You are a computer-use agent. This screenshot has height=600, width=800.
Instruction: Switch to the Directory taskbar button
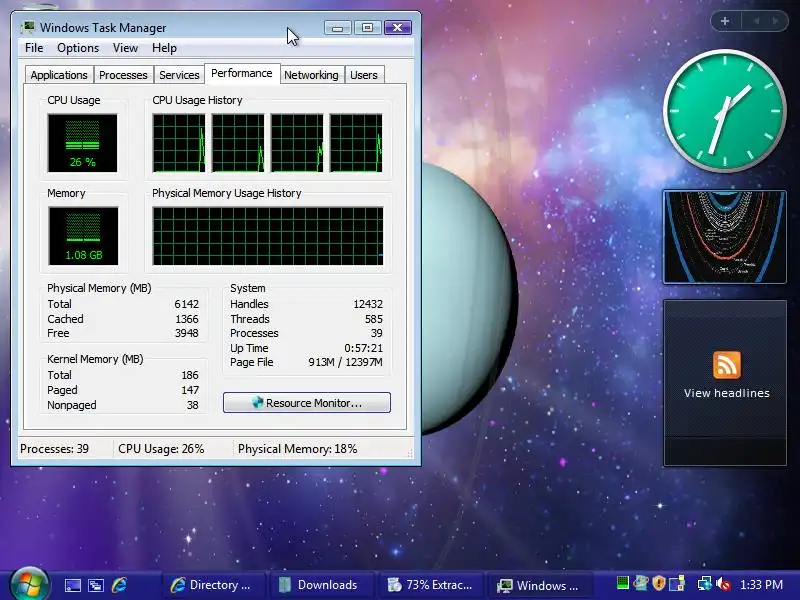click(214, 585)
